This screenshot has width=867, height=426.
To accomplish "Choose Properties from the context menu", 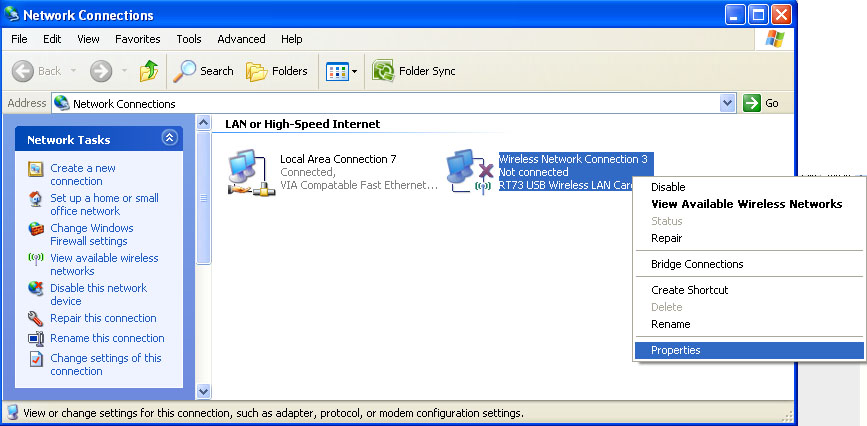I will point(676,350).
